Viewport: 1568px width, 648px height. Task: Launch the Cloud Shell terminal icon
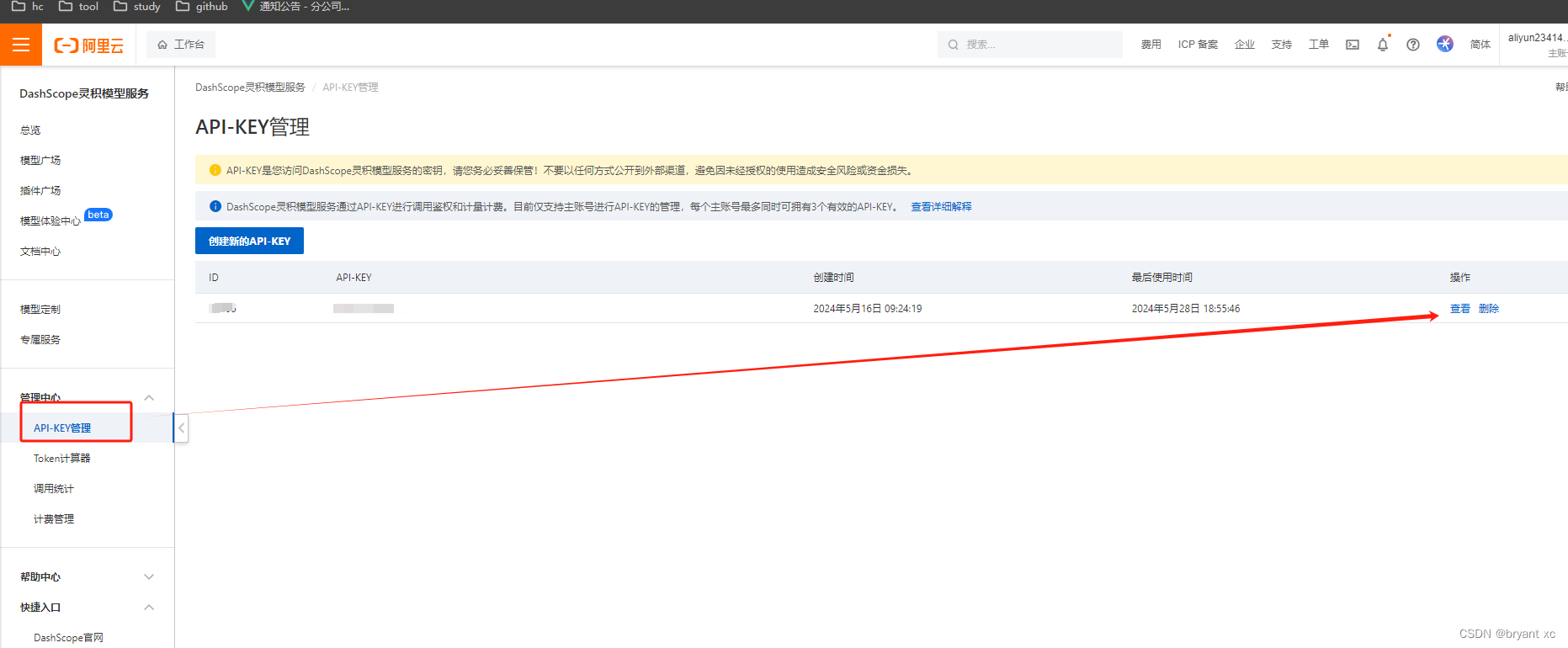1353,45
